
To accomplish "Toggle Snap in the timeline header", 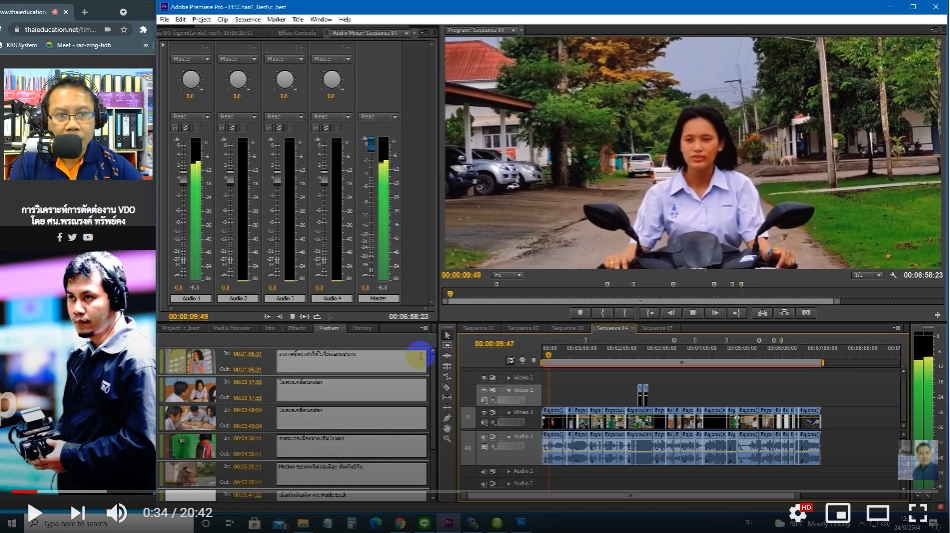I will tap(510, 360).
